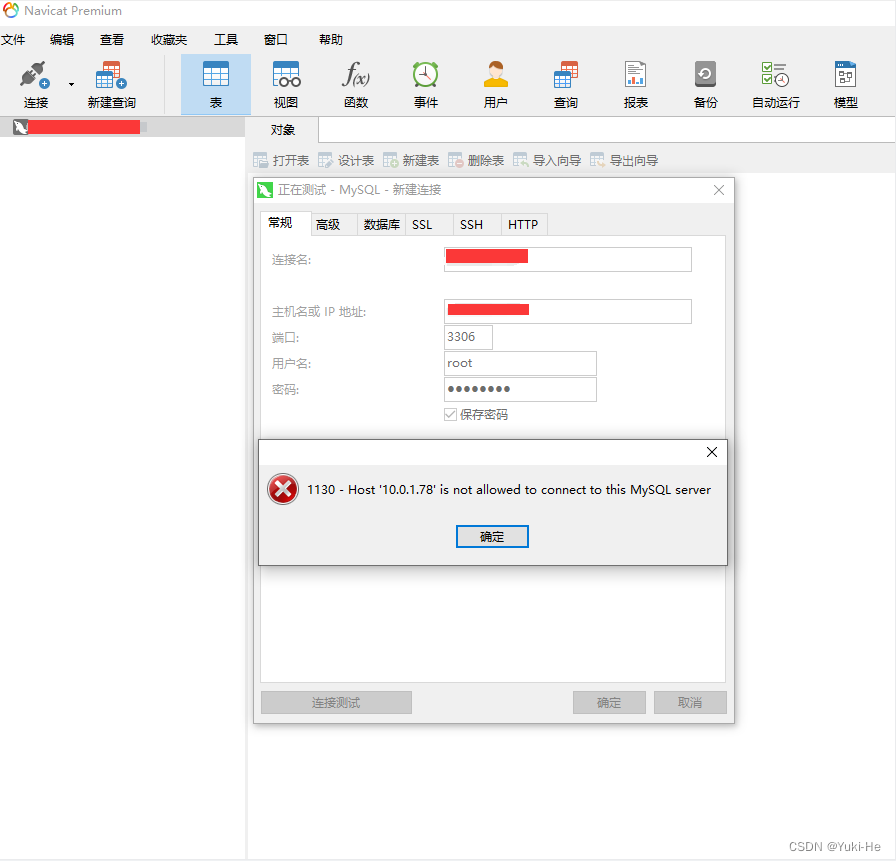Viewport: 896px width, 861px height.
Task: Close the 新建连接 dialog window
Action: coord(719,190)
